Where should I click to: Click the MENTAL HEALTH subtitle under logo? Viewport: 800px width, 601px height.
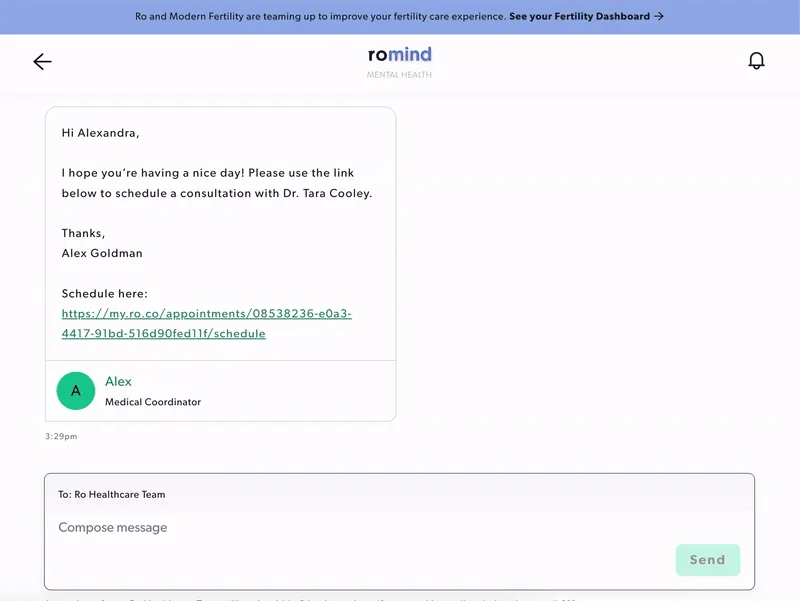click(x=399, y=75)
